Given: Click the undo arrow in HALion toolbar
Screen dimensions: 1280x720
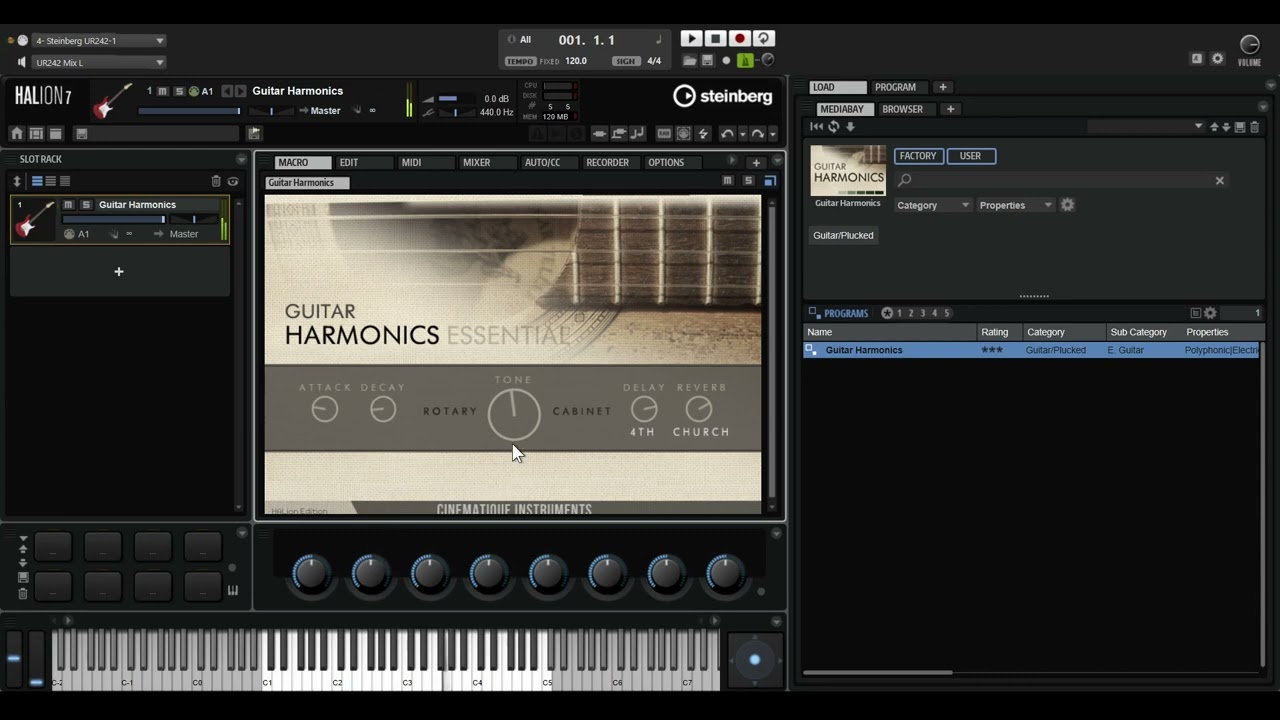Looking at the screenshot, I should tap(727, 134).
